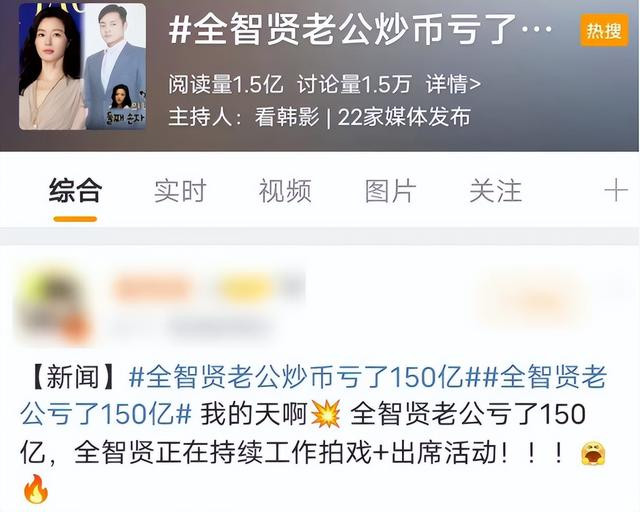Open the topic cover thumbnail image

(x=82, y=67)
